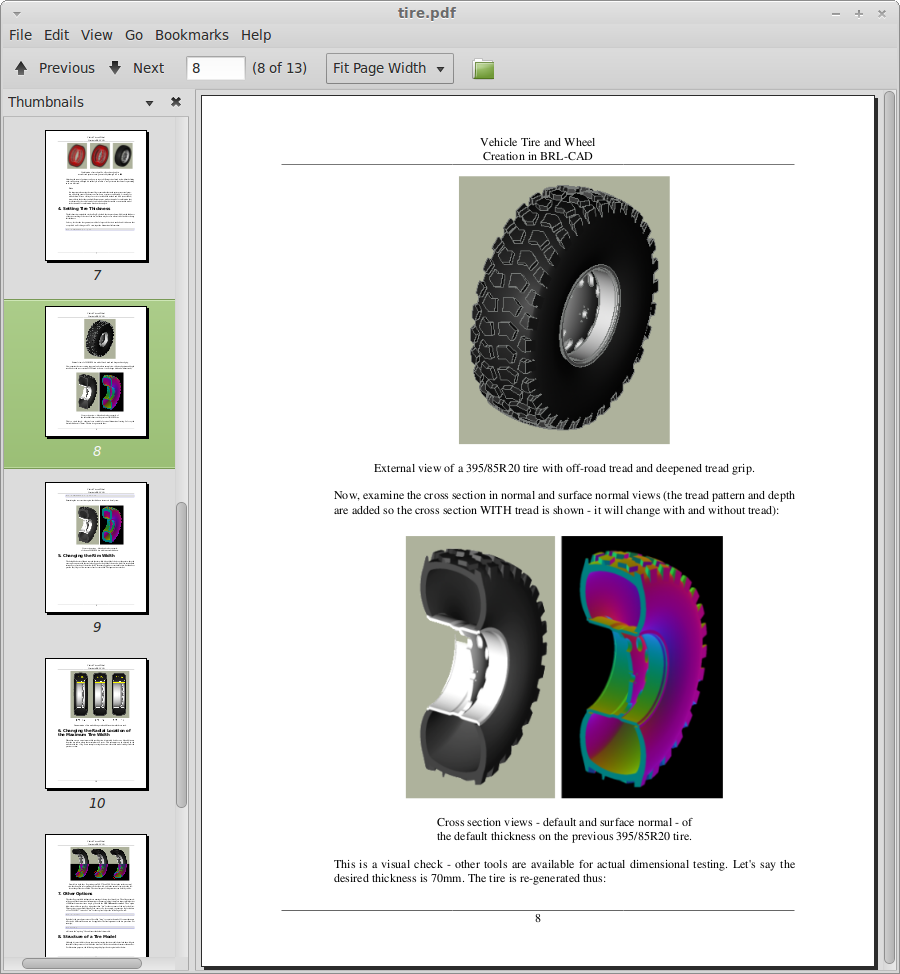Close the Thumbnails sidebar with the X

point(176,102)
